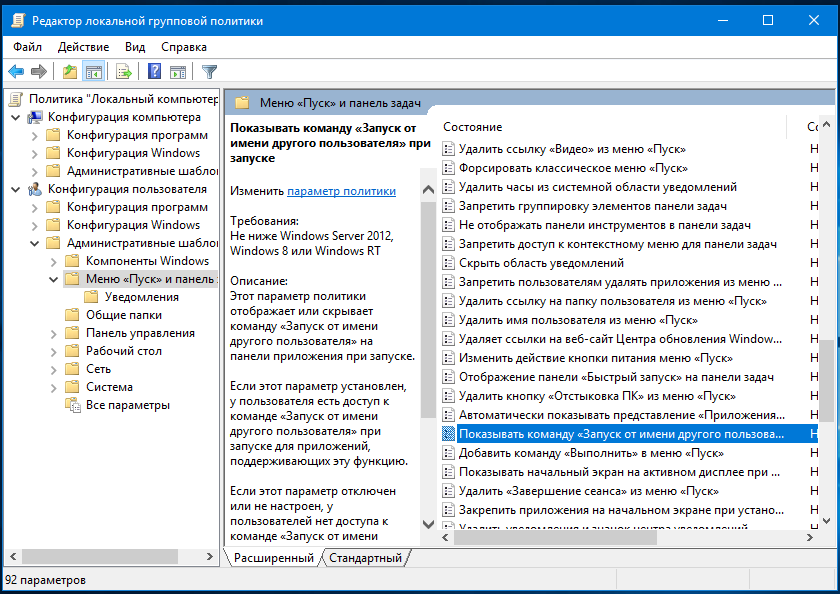840x594 pixels.
Task: Expand the Панель управления tree node
Action: 53,333
